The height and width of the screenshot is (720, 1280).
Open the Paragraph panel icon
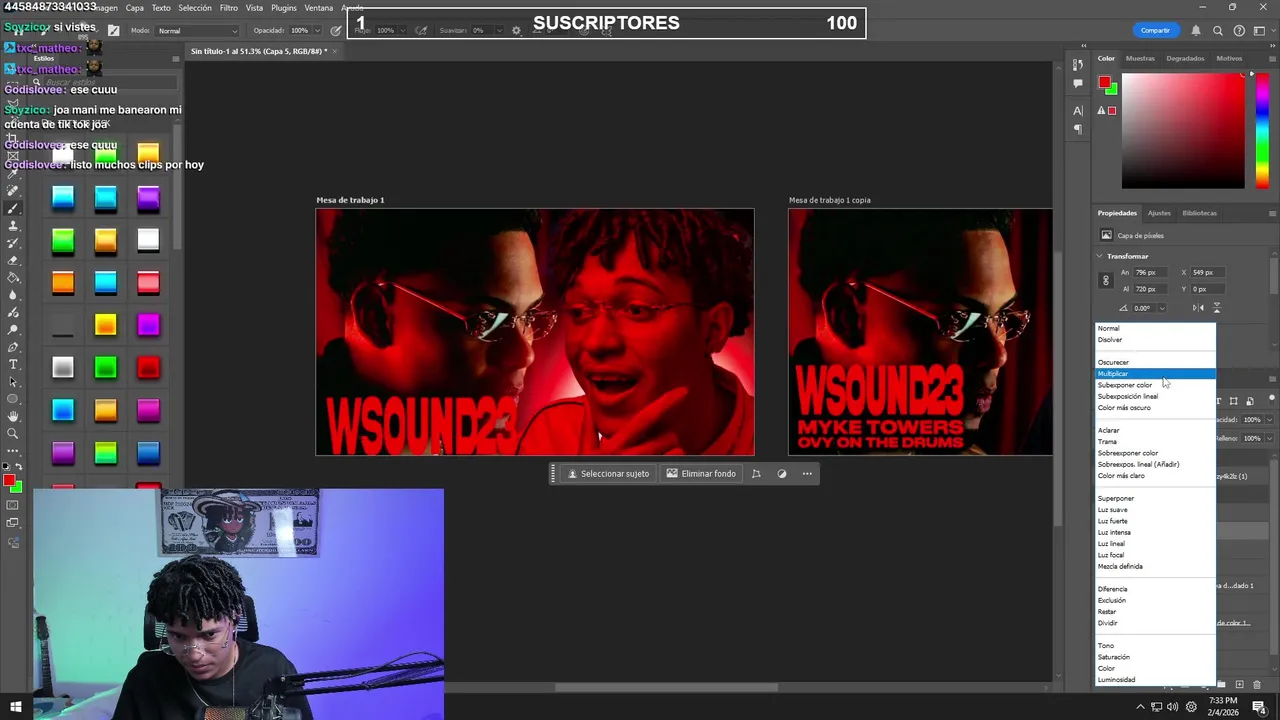pyautogui.click(x=1078, y=128)
